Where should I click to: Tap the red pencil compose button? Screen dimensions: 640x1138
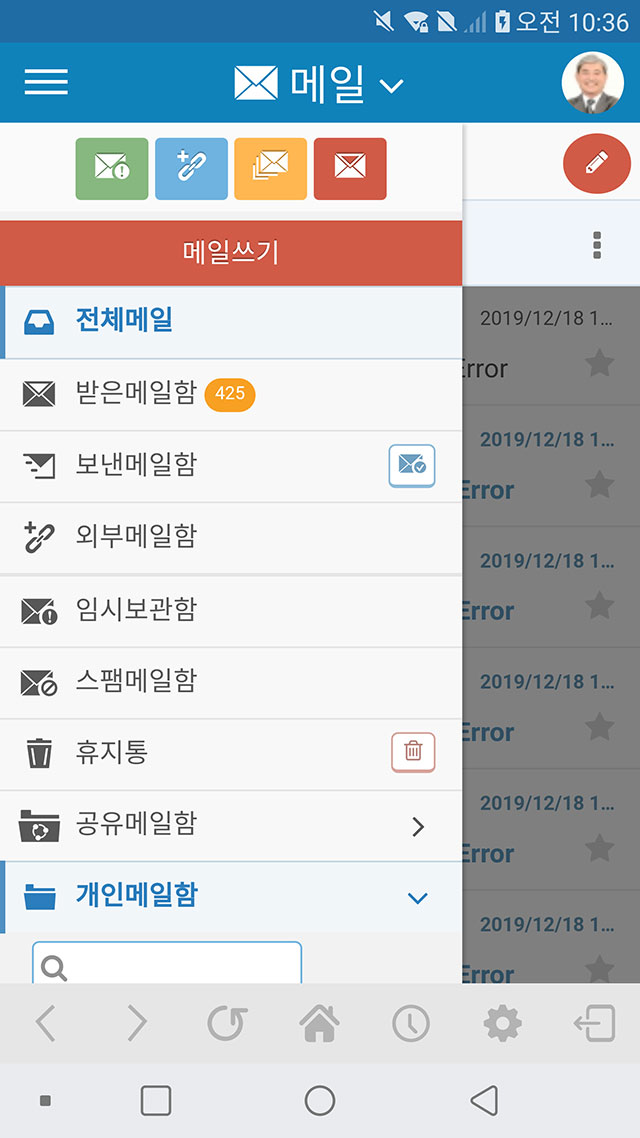click(596, 163)
